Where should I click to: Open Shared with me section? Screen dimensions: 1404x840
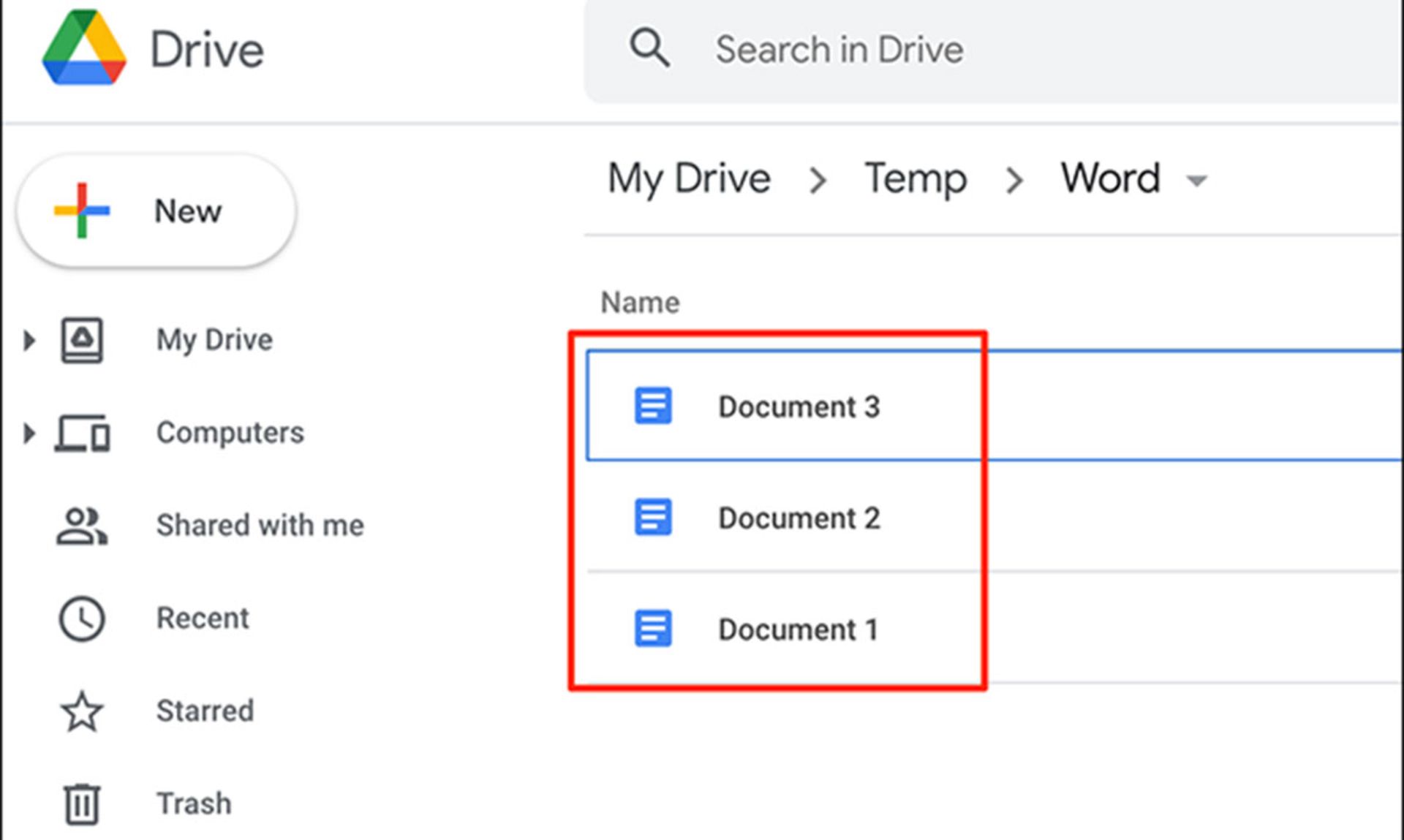pyautogui.click(x=260, y=526)
